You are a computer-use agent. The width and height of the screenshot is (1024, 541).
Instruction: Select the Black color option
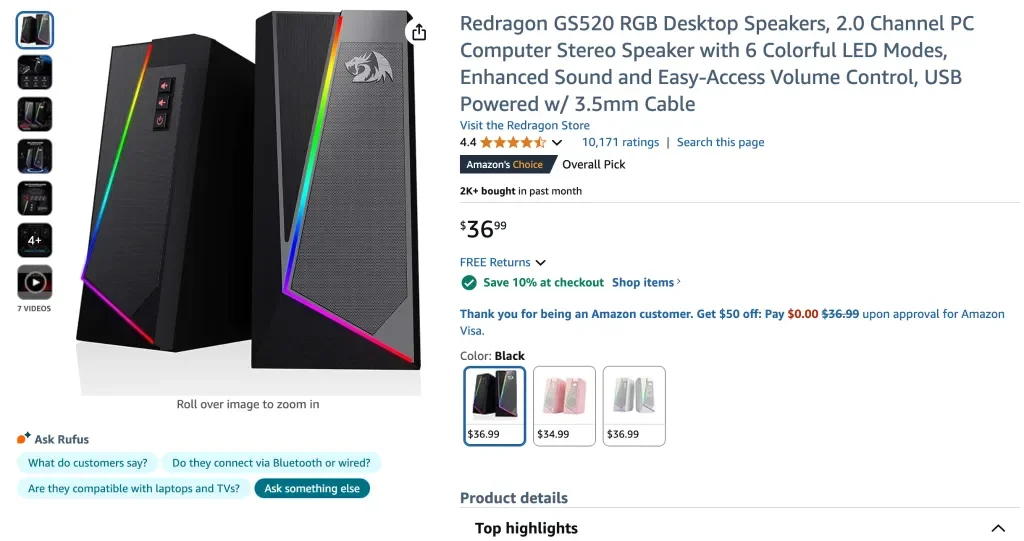click(x=495, y=405)
